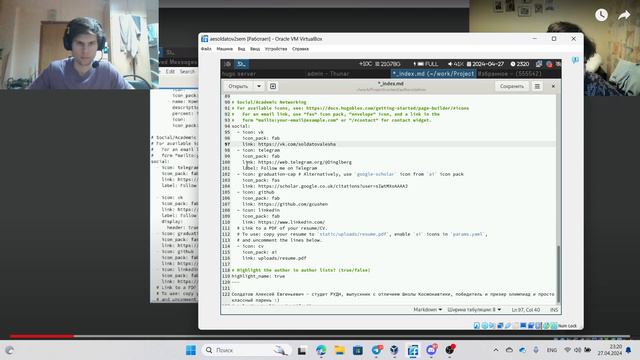
Task: Click the taskbar Поиск search field
Action: pyautogui.click(x=246, y=350)
